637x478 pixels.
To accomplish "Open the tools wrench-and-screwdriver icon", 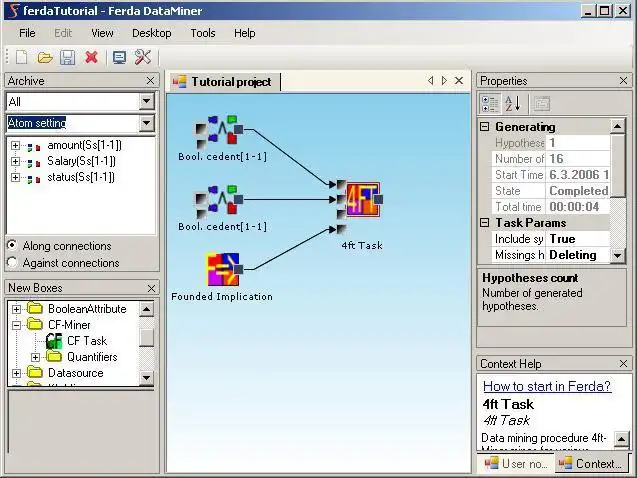I will pos(143,57).
